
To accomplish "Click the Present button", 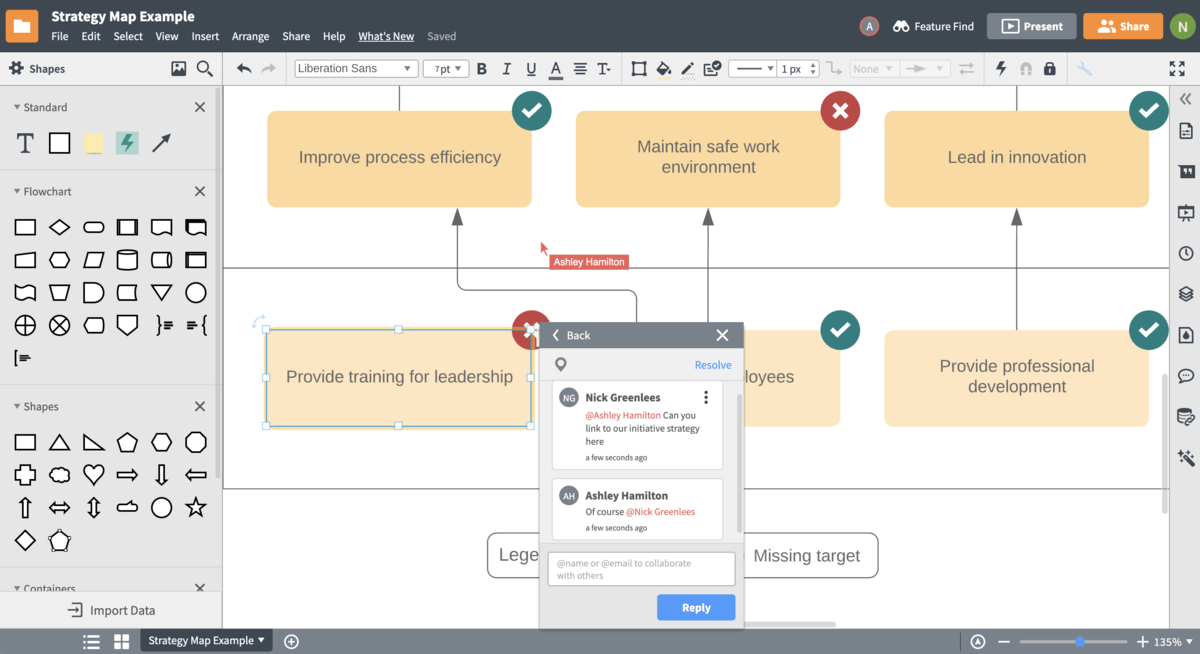I will point(1031,26).
